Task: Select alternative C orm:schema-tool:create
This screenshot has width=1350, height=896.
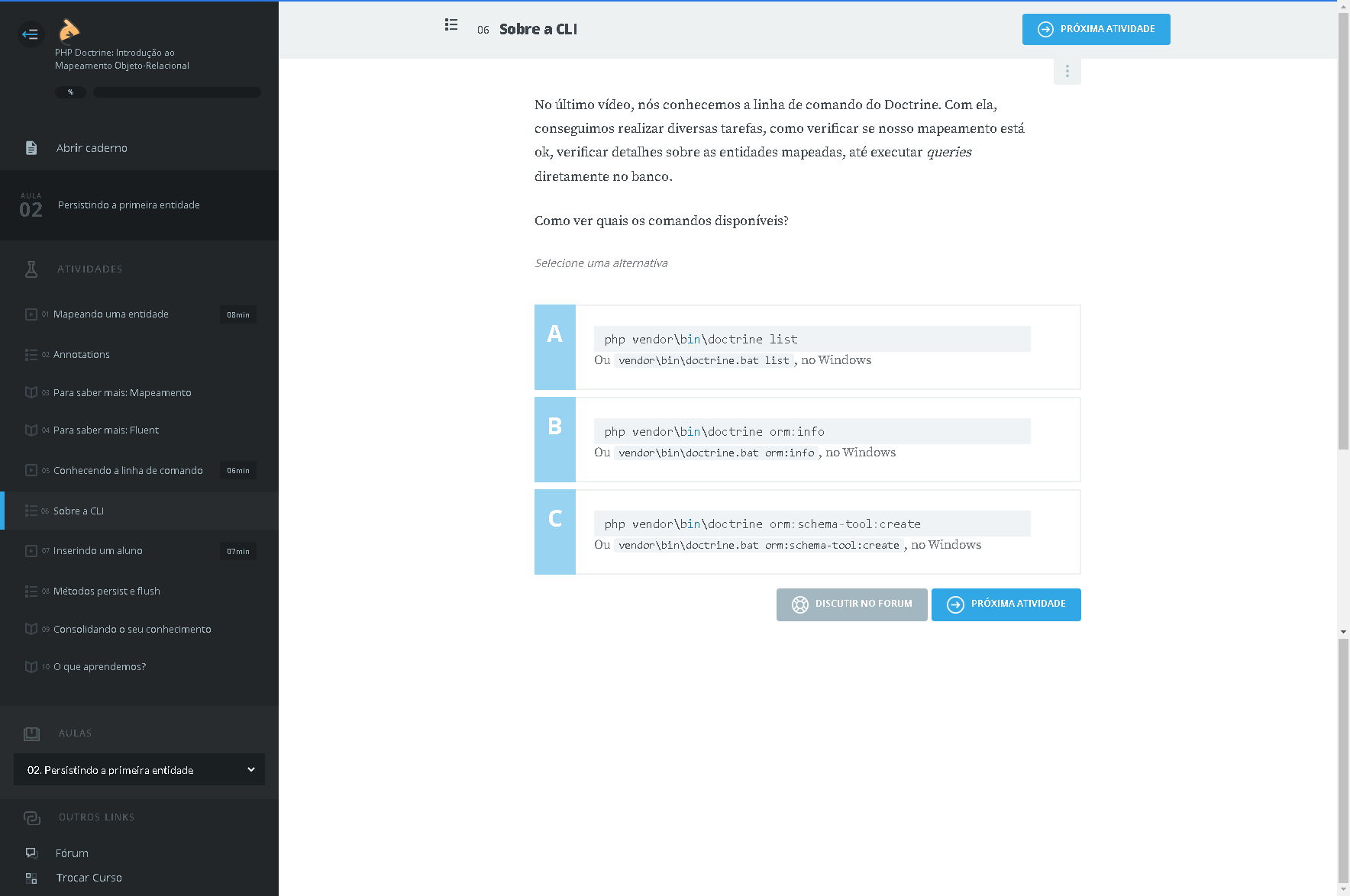Action: pyautogui.click(x=807, y=532)
